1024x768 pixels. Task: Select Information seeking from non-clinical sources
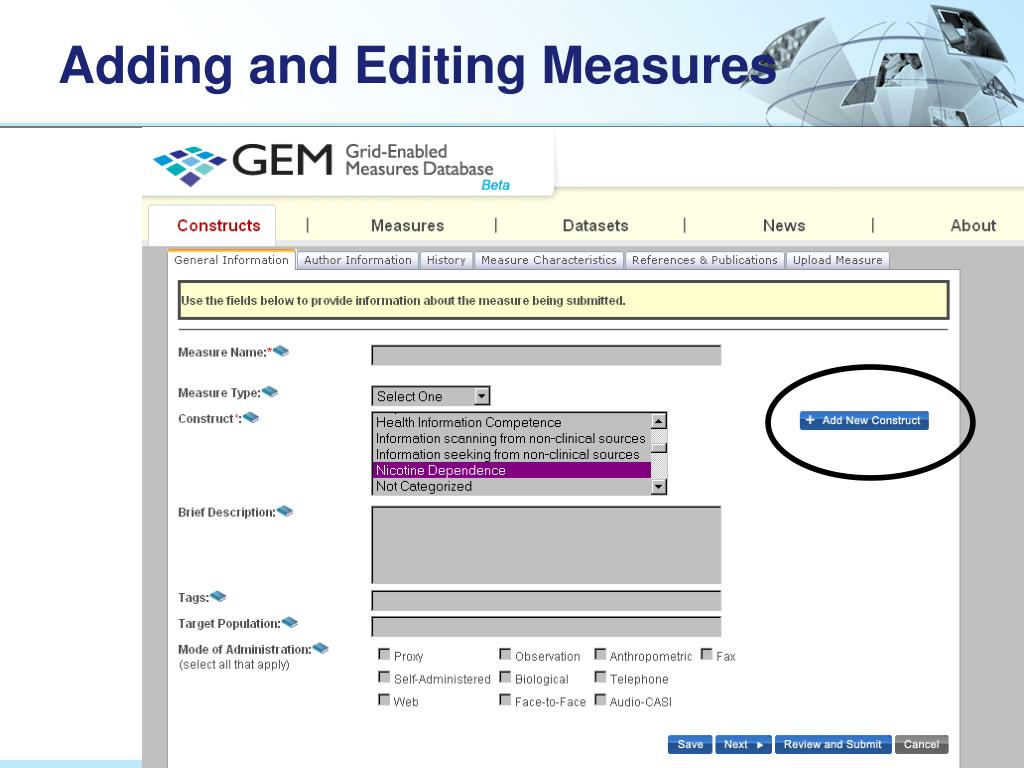512,454
